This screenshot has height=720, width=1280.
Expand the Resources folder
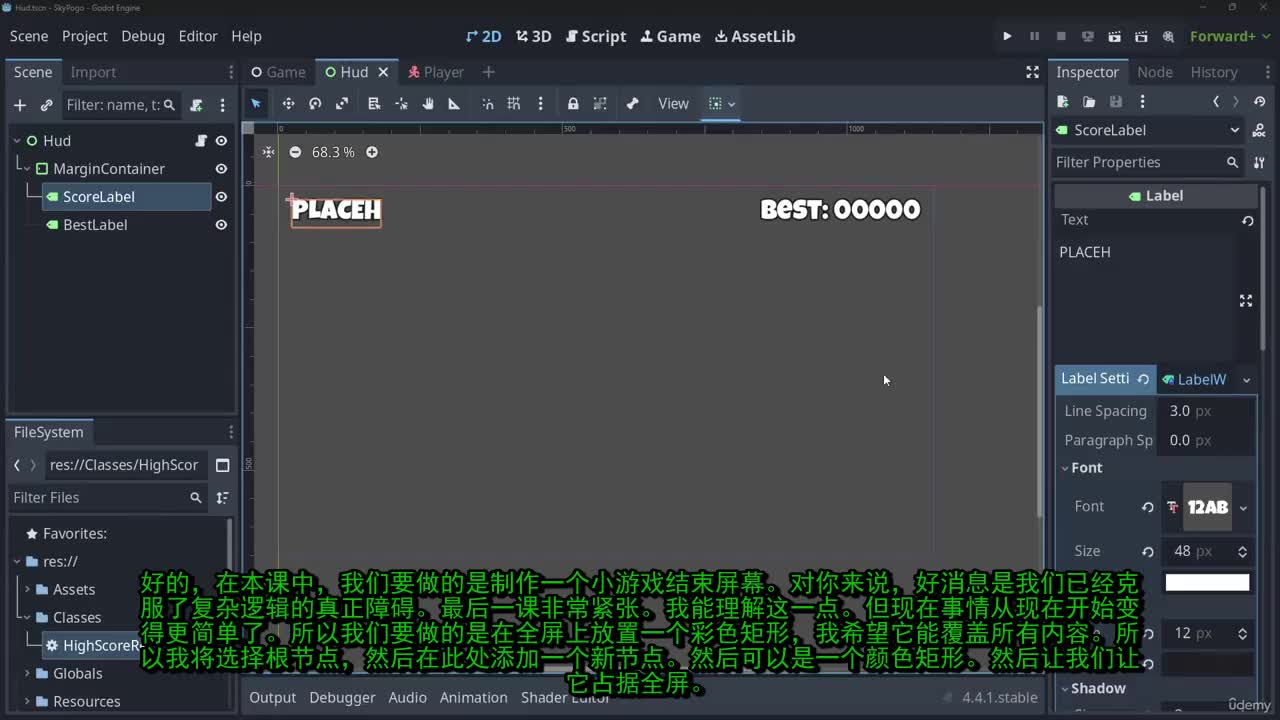click(27, 702)
